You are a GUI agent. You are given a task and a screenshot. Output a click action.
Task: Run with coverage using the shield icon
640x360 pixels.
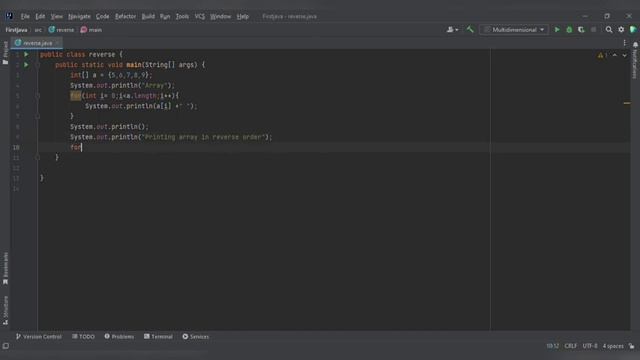tap(581, 30)
